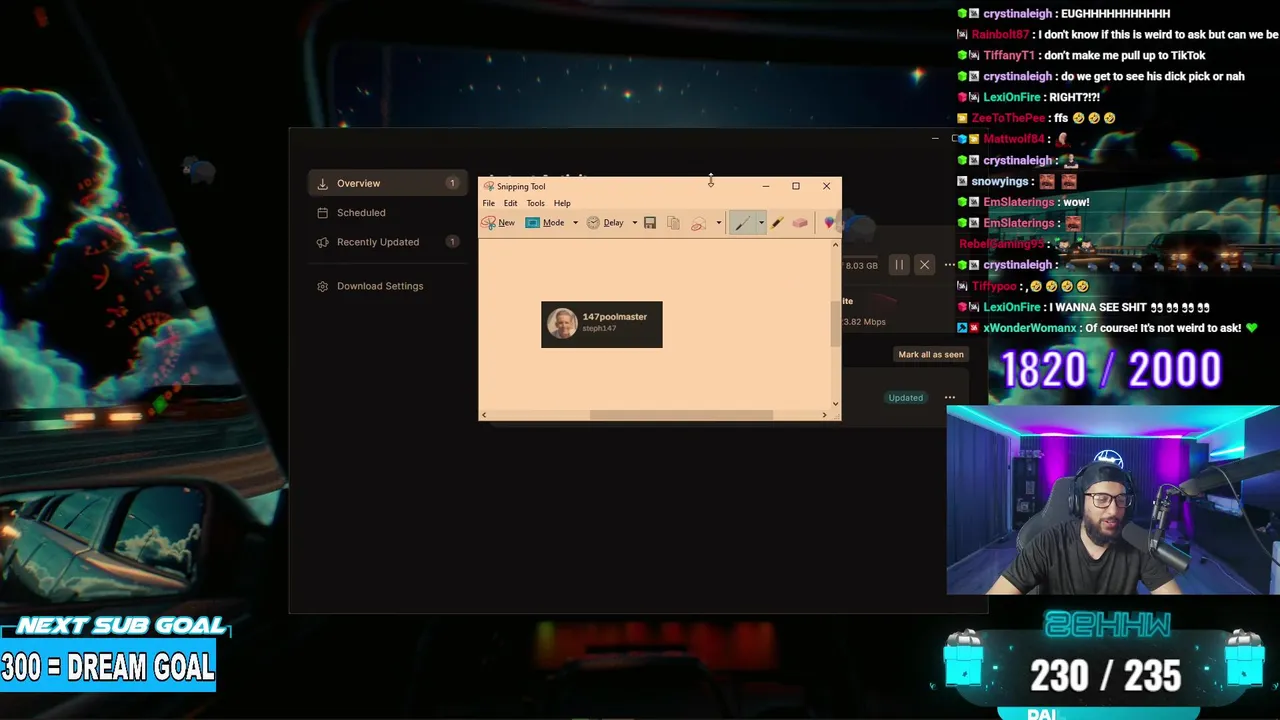
Task: Click the Download Settings gear icon
Action: click(x=322, y=286)
